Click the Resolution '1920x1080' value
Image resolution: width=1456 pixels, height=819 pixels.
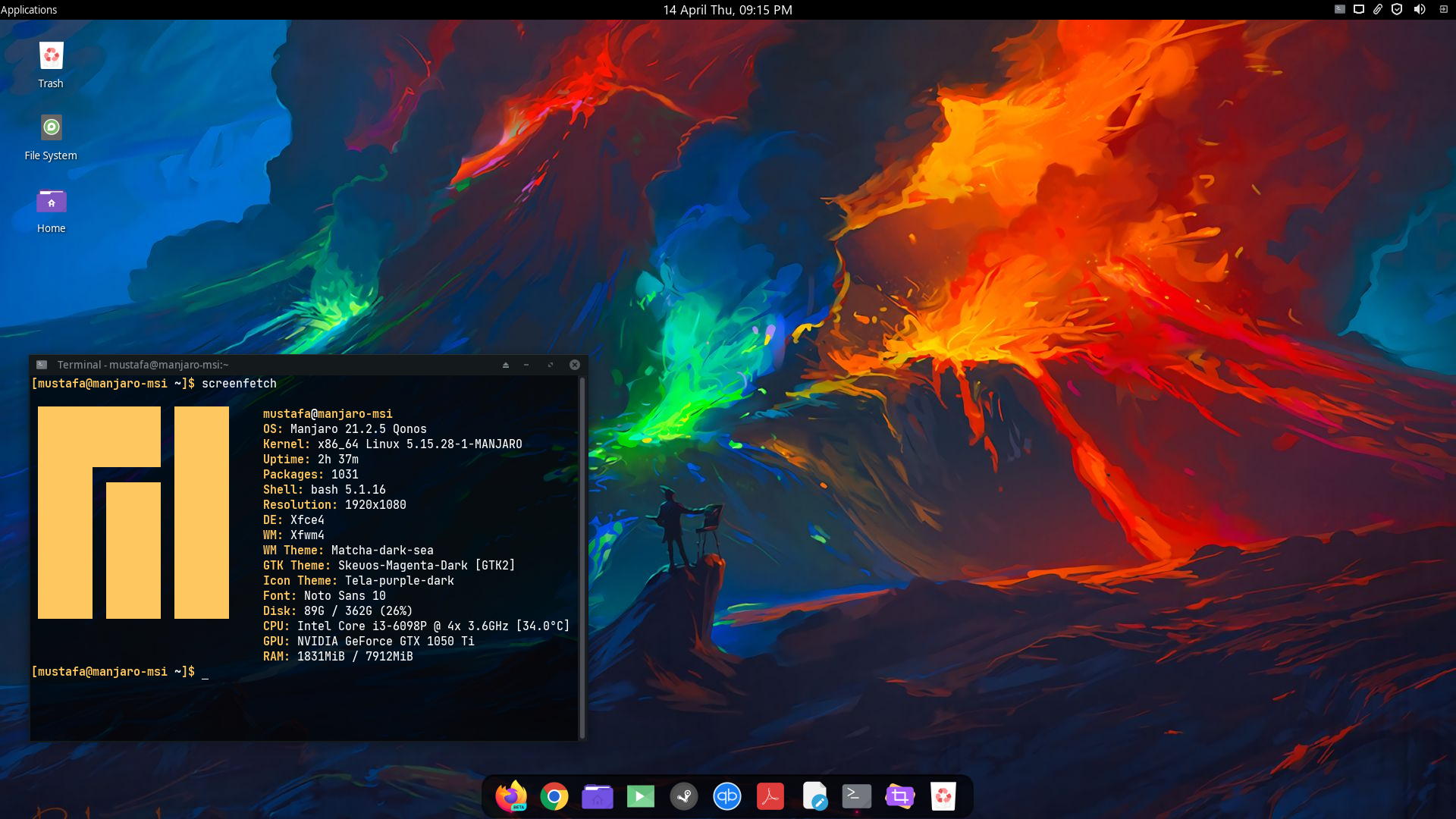[375, 505]
